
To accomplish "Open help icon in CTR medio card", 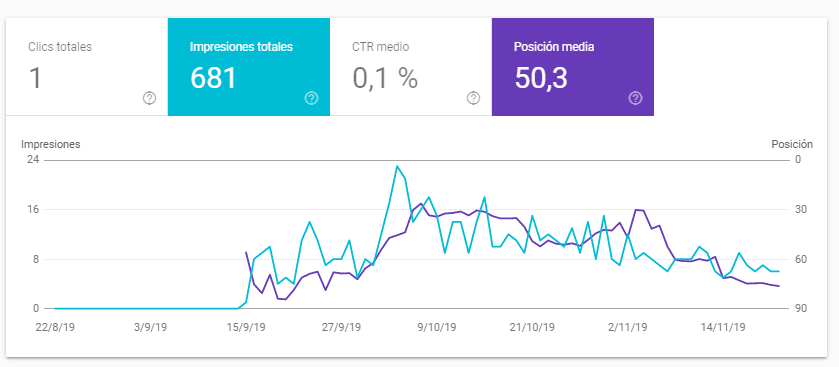I will (473, 98).
